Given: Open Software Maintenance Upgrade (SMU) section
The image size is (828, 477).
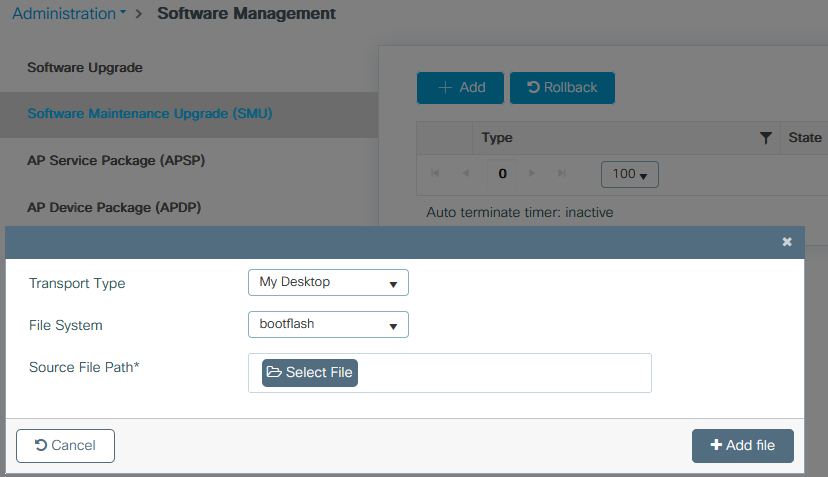Looking at the screenshot, I should tap(149, 114).
